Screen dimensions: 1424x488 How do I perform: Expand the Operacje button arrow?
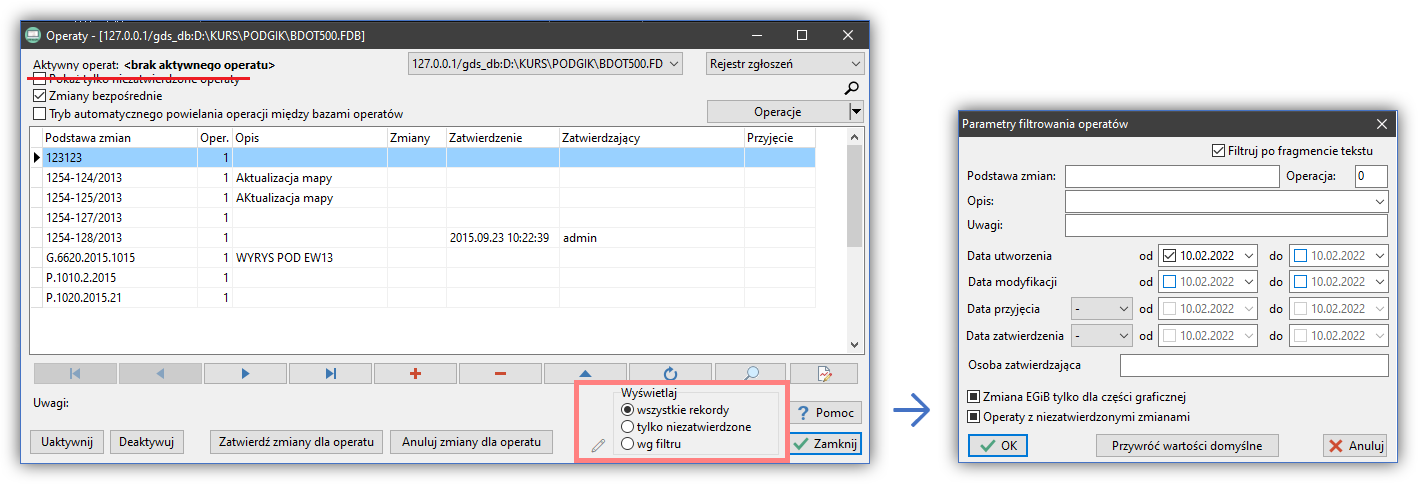(855, 112)
